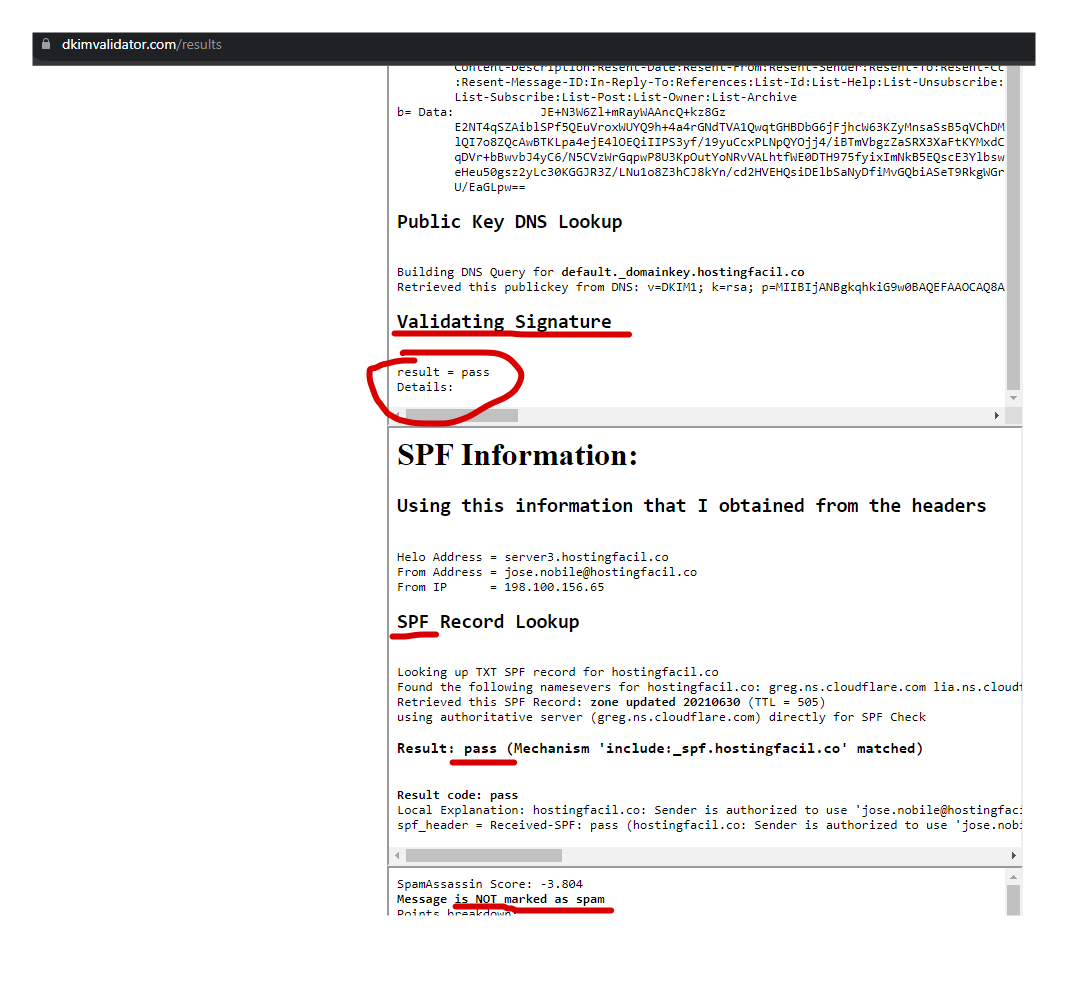This screenshot has width=1068, height=981.
Task: Click the dkimvalidator.com/results URL field
Action: point(142,45)
